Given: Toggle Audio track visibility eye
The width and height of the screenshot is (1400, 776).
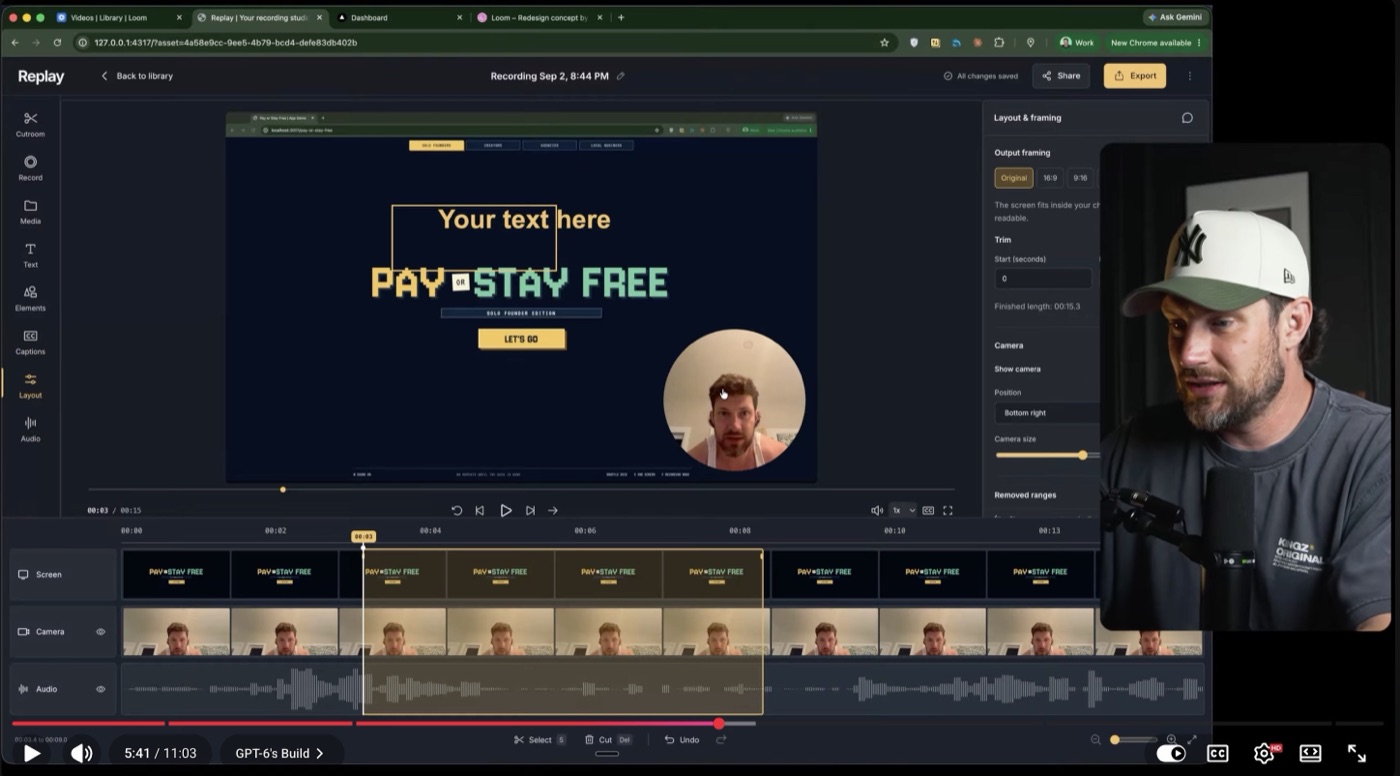Looking at the screenshot, I should coord(100,689).
